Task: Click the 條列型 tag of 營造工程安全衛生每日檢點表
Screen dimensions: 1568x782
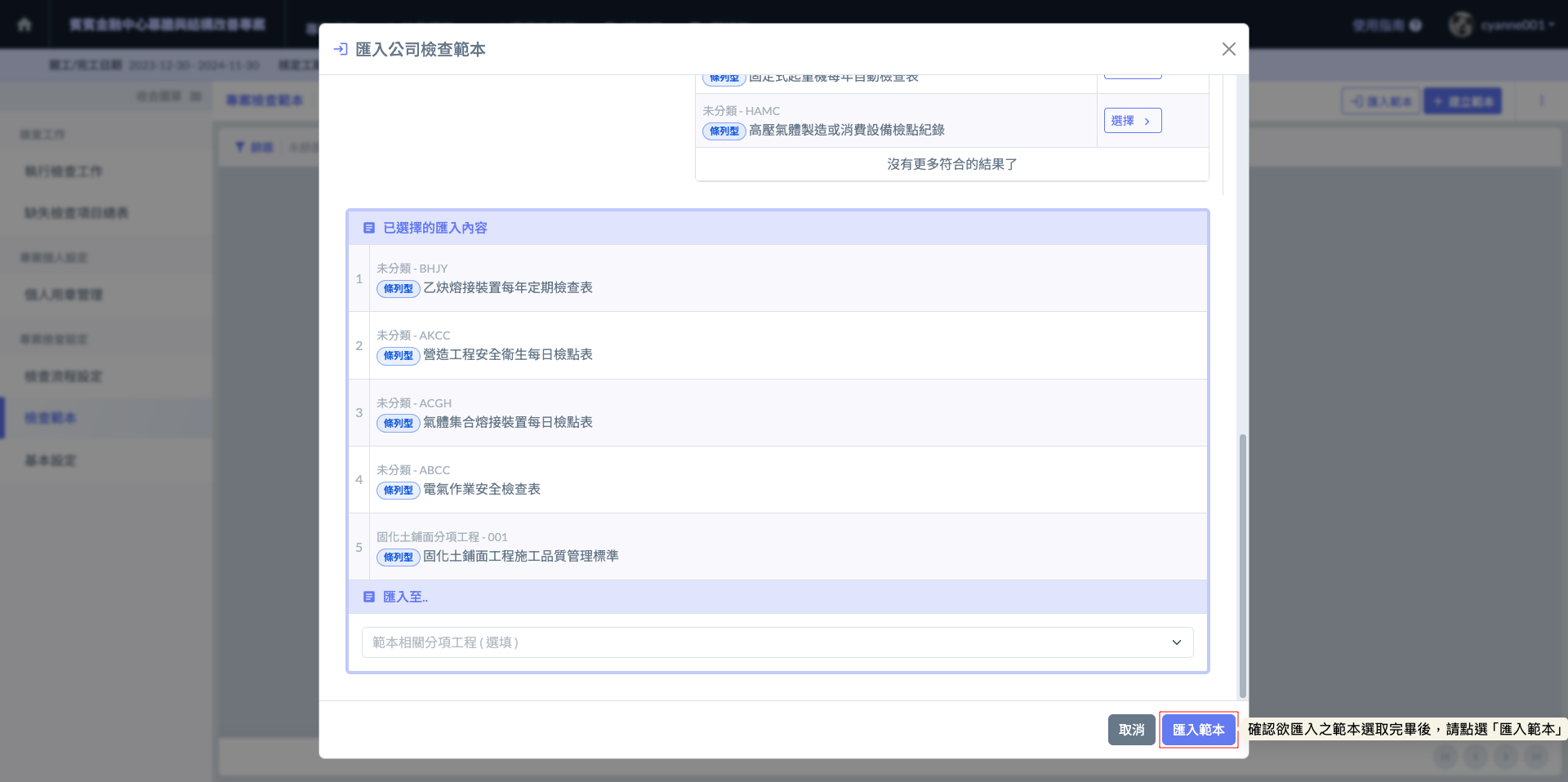Action: 399,355
